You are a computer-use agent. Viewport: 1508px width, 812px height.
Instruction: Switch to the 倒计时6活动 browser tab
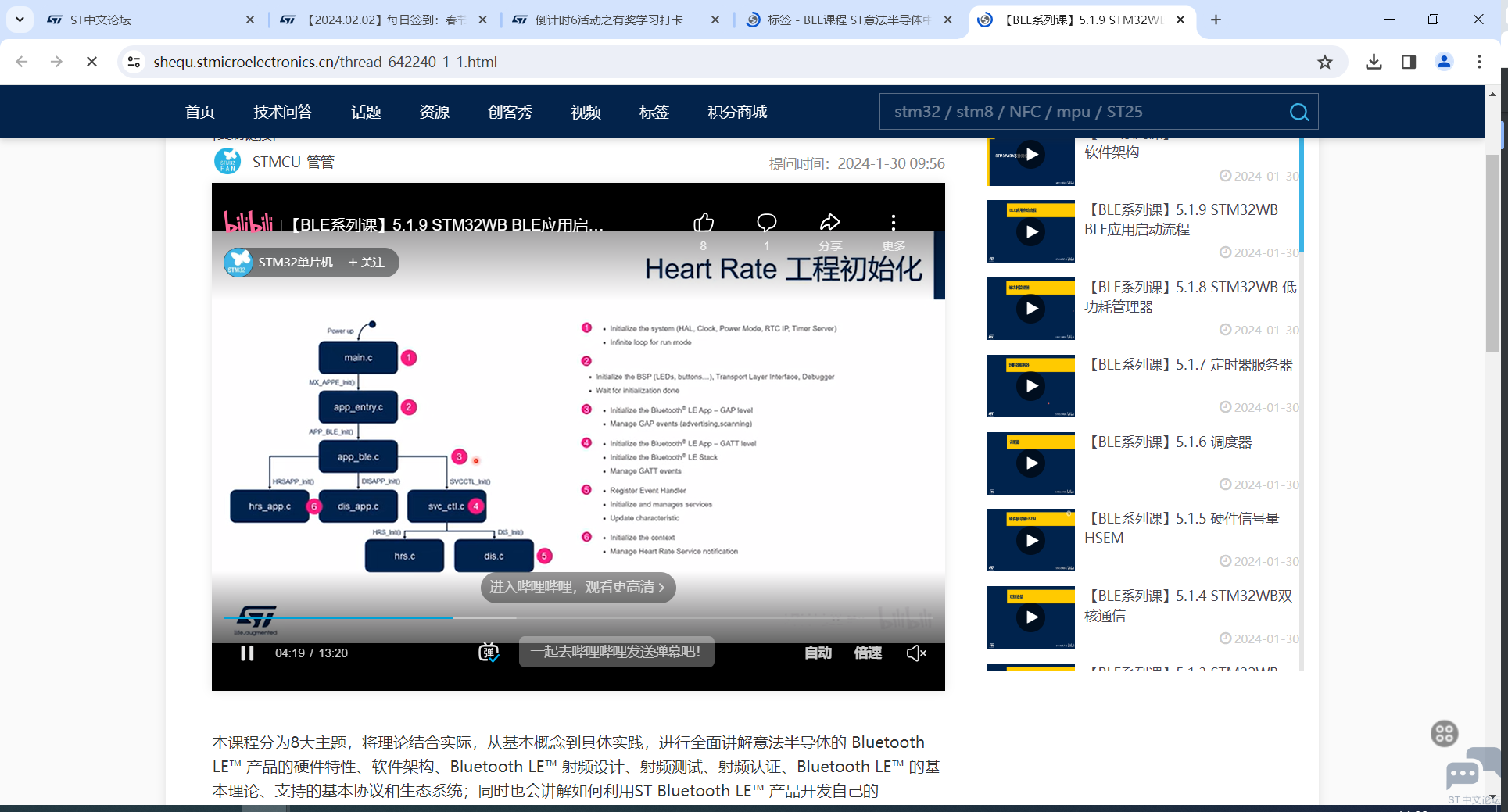click(615, 20)
